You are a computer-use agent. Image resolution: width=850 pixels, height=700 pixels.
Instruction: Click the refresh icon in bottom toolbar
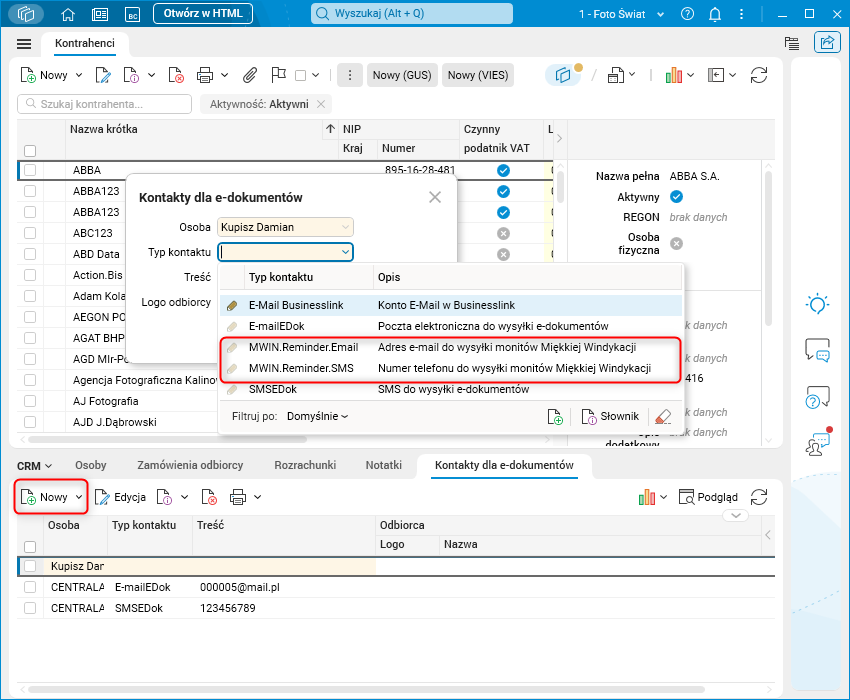[759, 497]
